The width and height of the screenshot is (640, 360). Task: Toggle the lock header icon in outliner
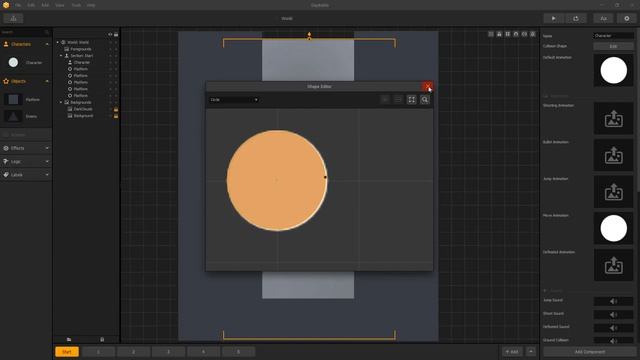[x=116, y=34]
